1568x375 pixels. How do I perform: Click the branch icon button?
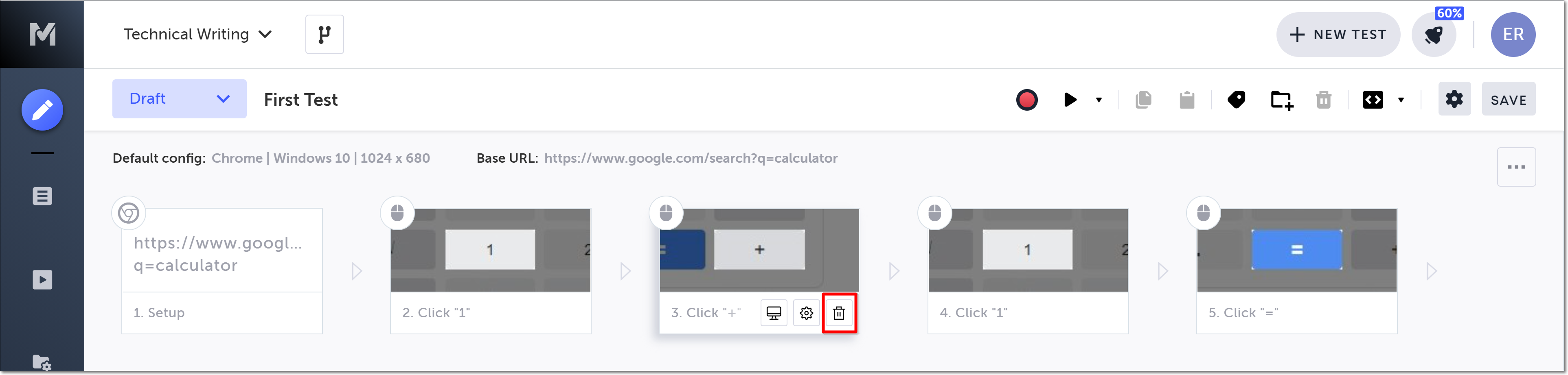coord(324,35)
